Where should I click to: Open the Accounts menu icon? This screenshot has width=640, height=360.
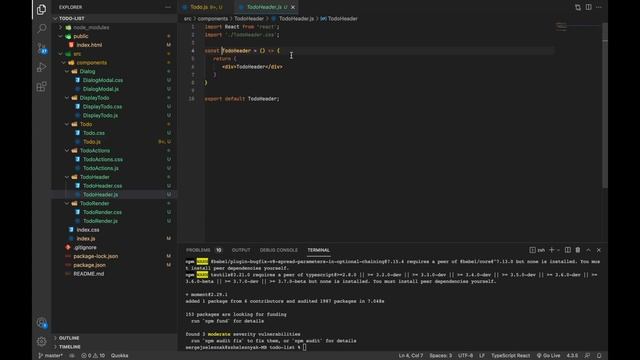click(x=41, y=323)
